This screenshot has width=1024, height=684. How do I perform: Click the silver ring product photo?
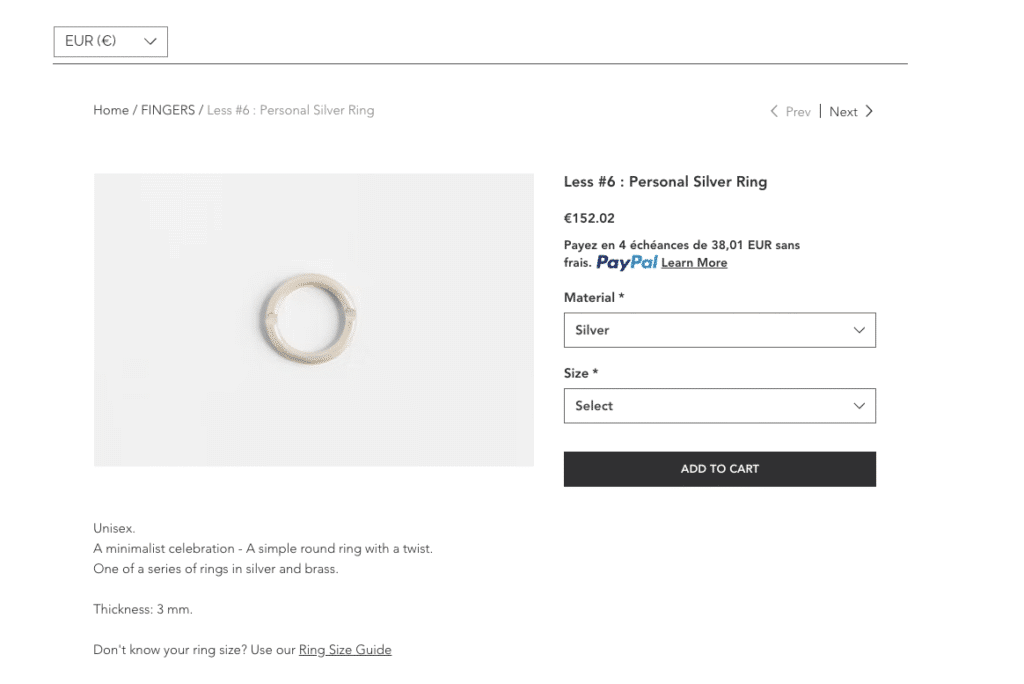tap(313, 319)
